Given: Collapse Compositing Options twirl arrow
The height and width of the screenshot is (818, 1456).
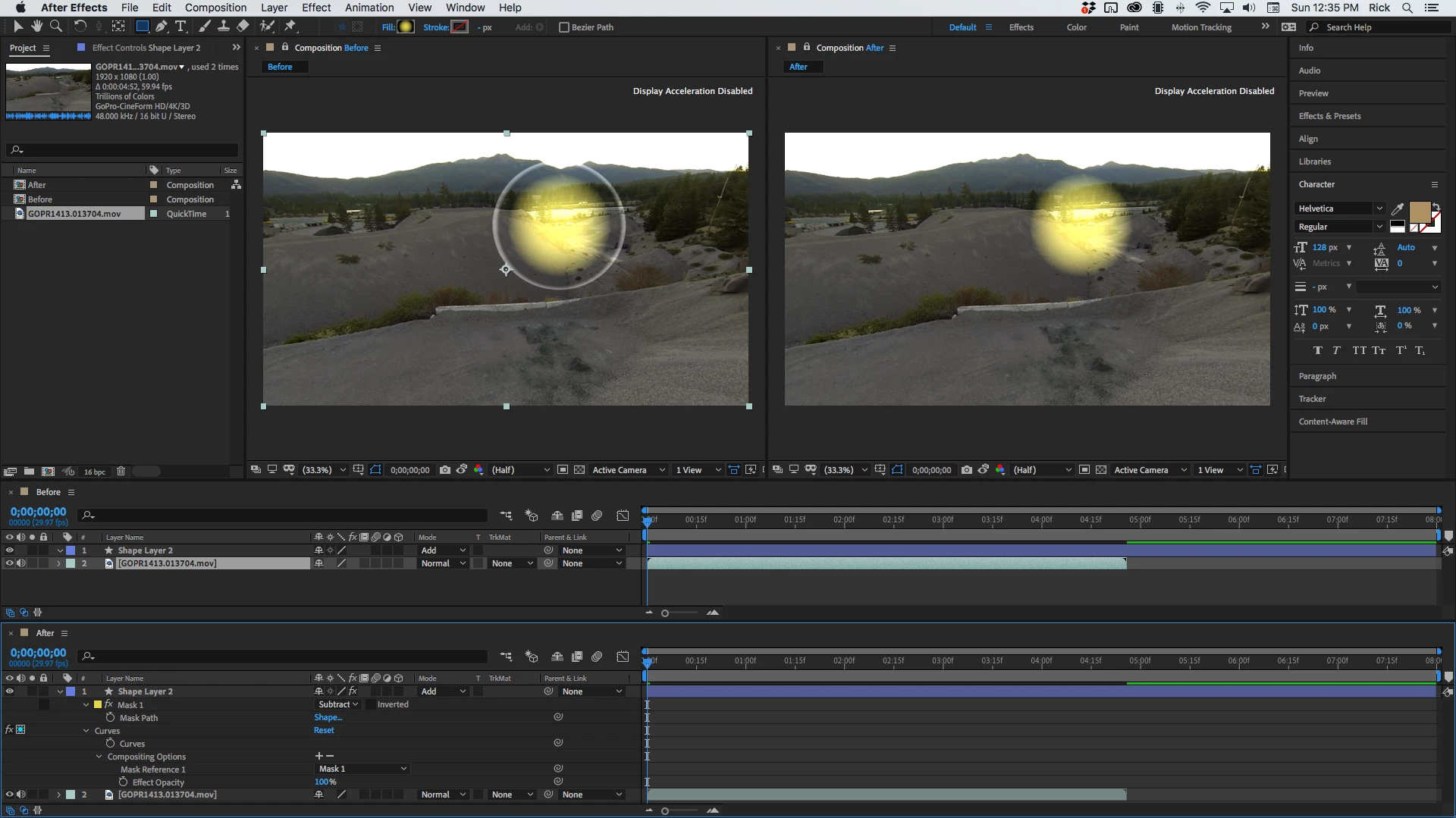Looking at the screenshot, I should tap(99, 757).
